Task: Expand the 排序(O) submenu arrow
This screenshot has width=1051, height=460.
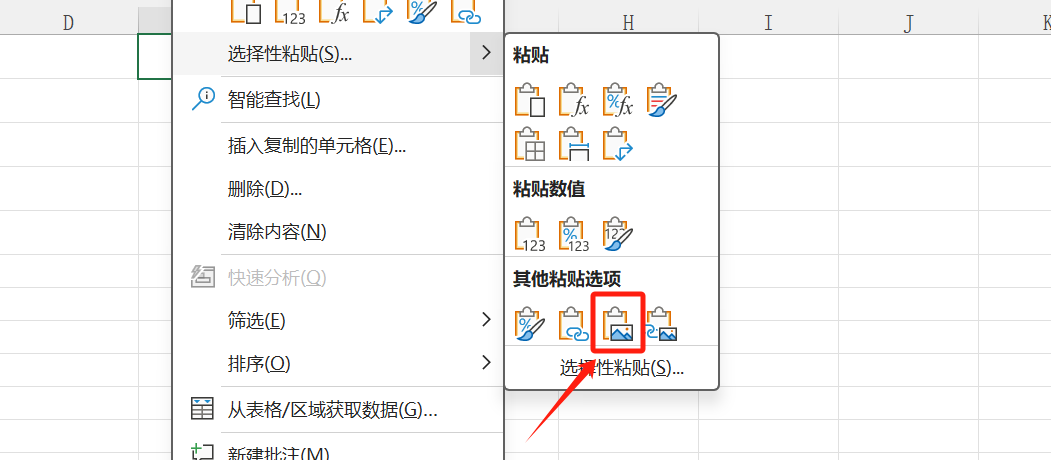Action: click(487, 363)
